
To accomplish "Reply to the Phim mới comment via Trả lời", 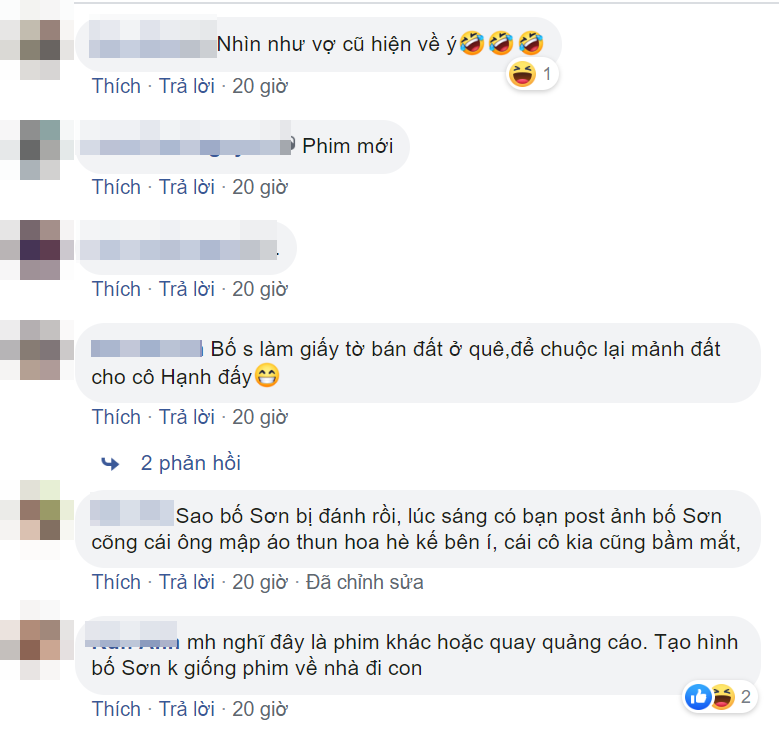I will coord(187,187).
